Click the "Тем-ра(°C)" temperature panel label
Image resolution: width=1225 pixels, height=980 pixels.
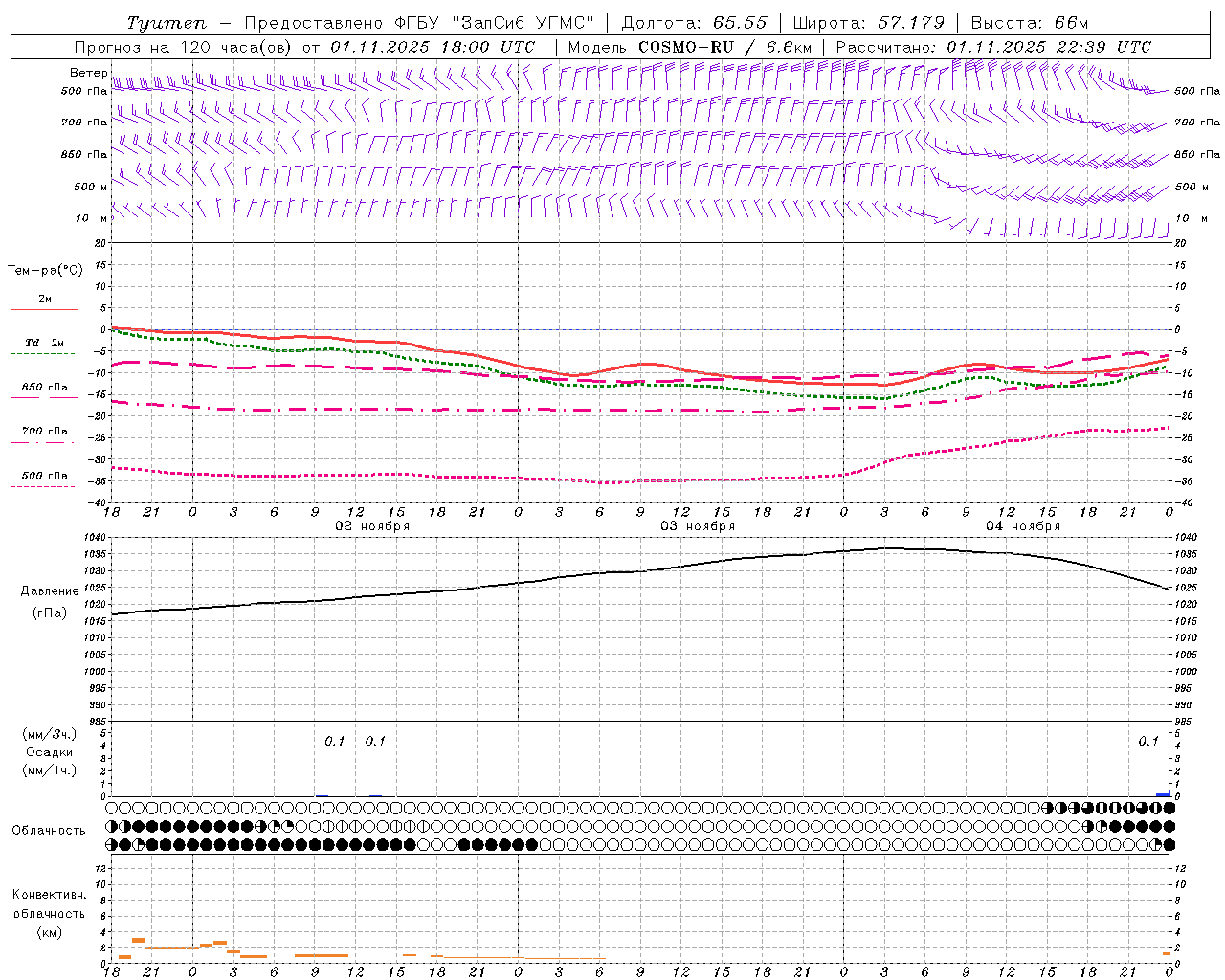click(45, 271)
